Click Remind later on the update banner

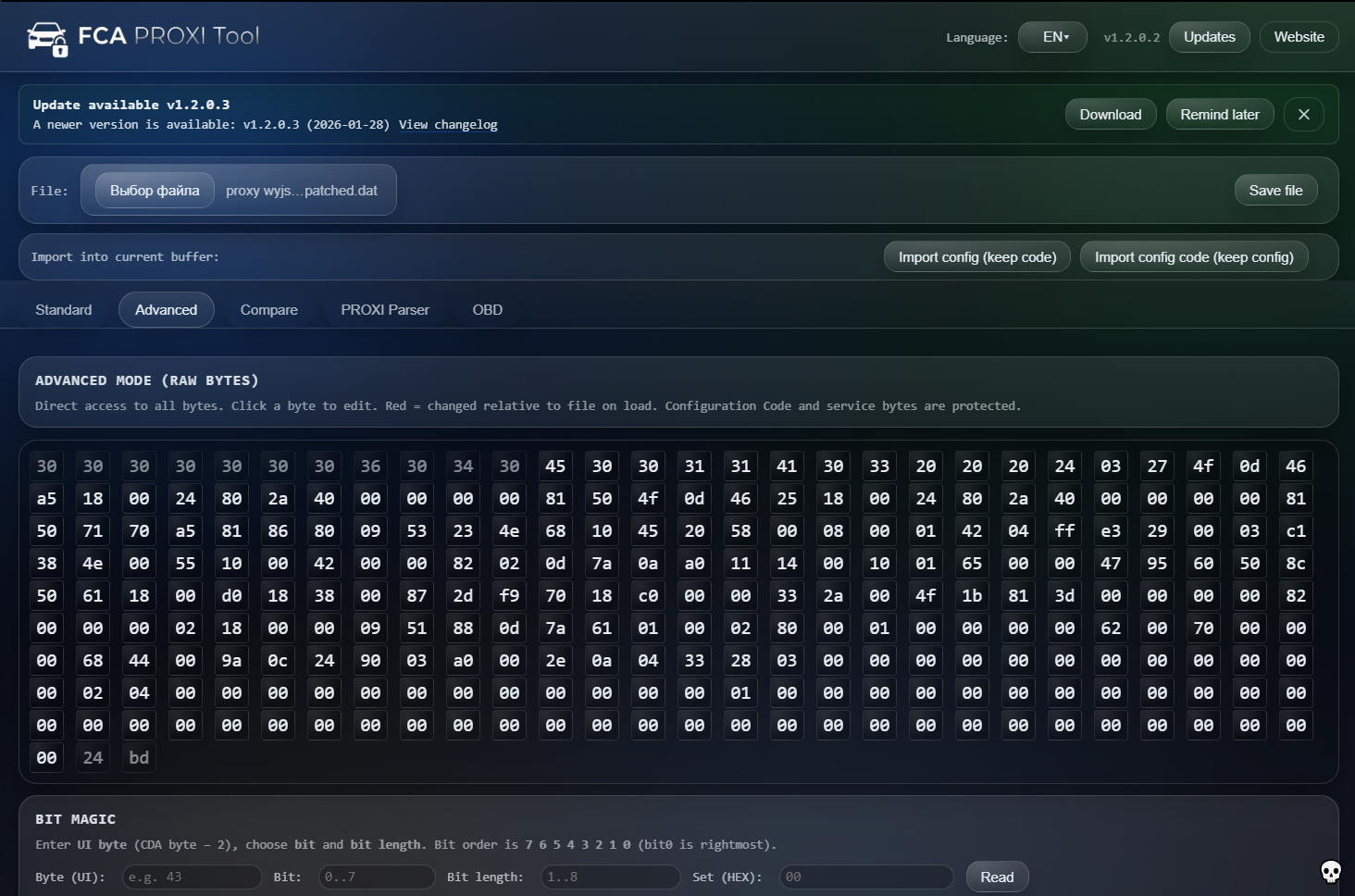[1220, 114]
